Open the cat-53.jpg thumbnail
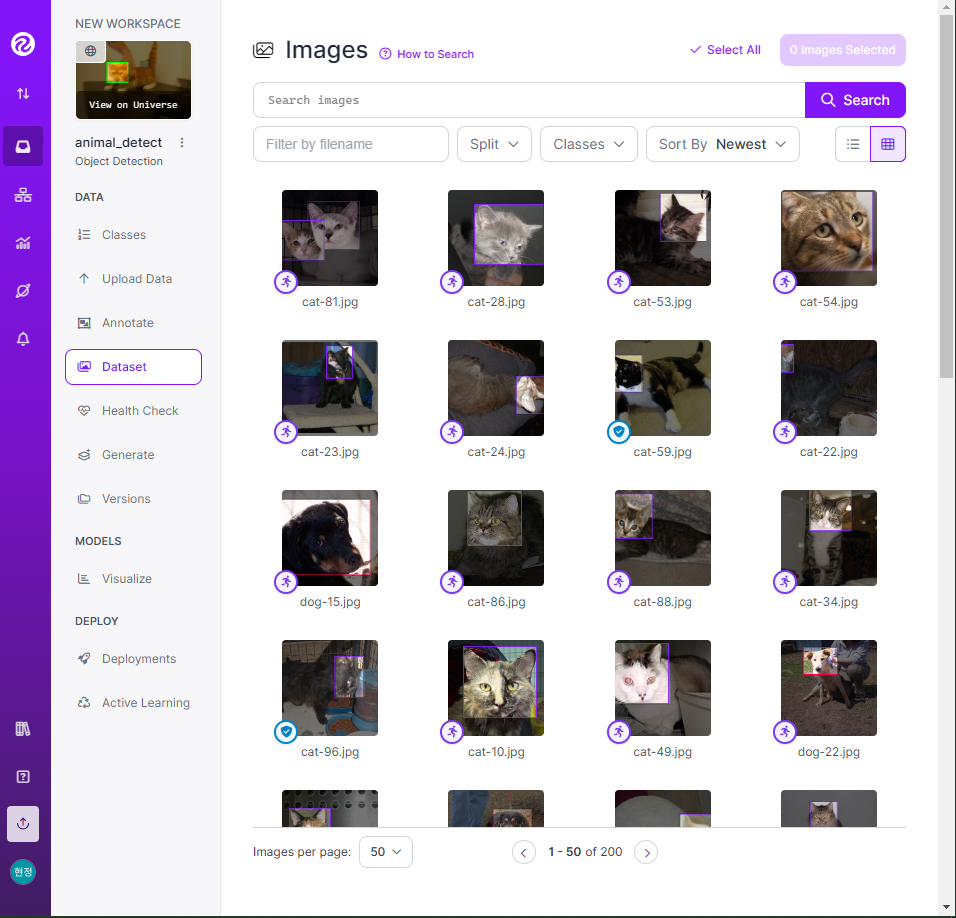956x918 pixels. (663, 238)
